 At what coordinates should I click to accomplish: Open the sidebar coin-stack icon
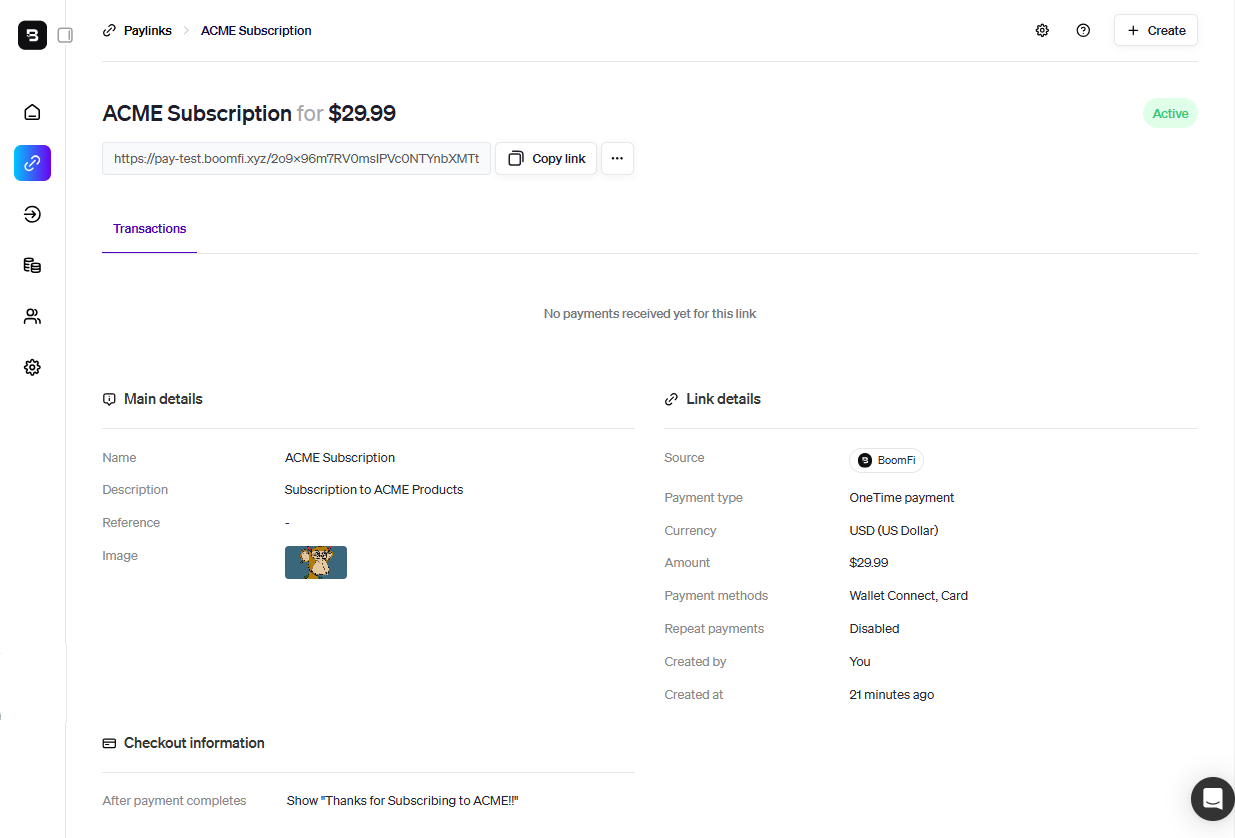pos(32,265)
